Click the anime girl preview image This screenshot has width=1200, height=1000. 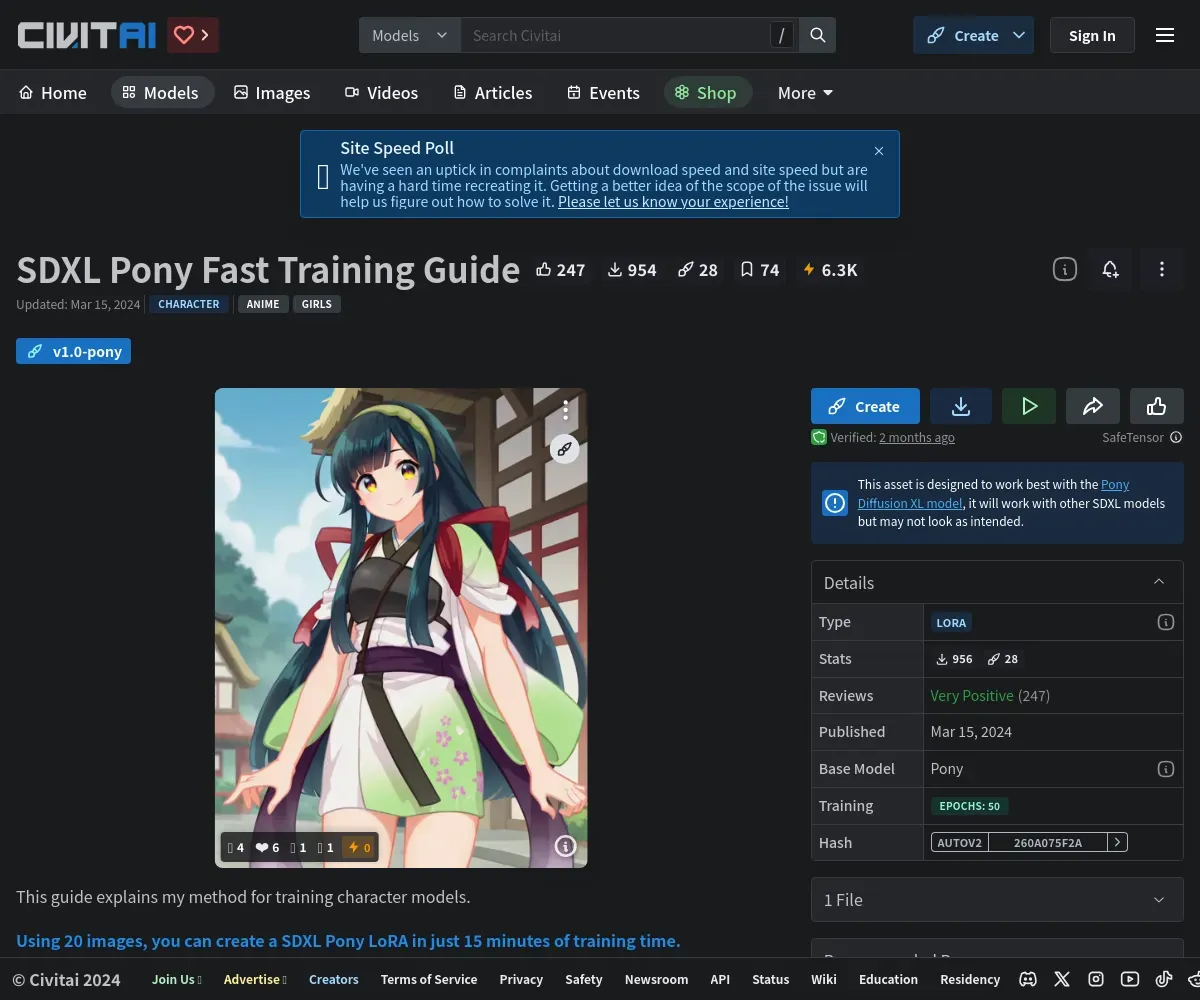click(x=401, y=628)
